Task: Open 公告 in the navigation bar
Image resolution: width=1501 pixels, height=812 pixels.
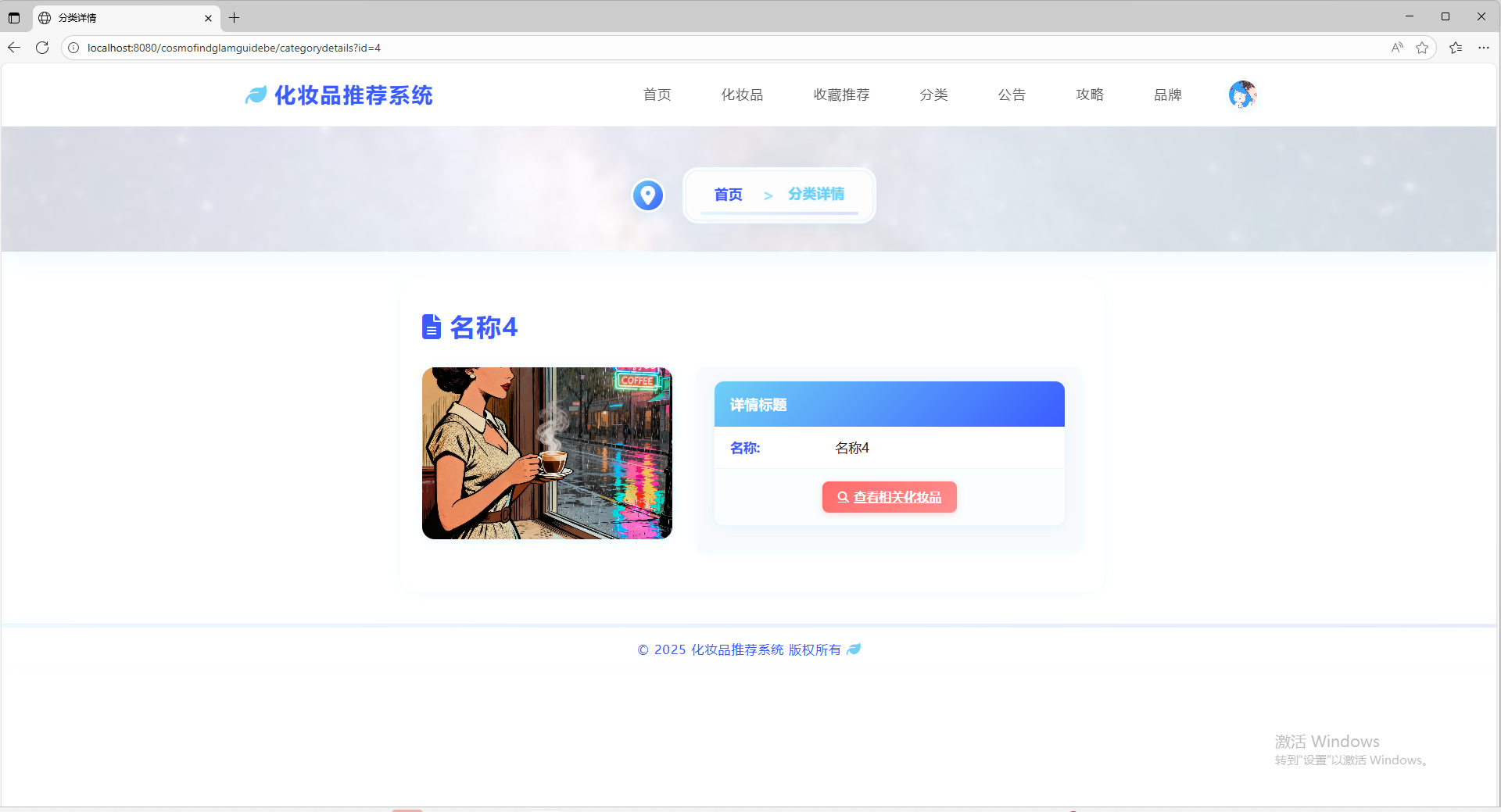Action: tap(1012, 95)
